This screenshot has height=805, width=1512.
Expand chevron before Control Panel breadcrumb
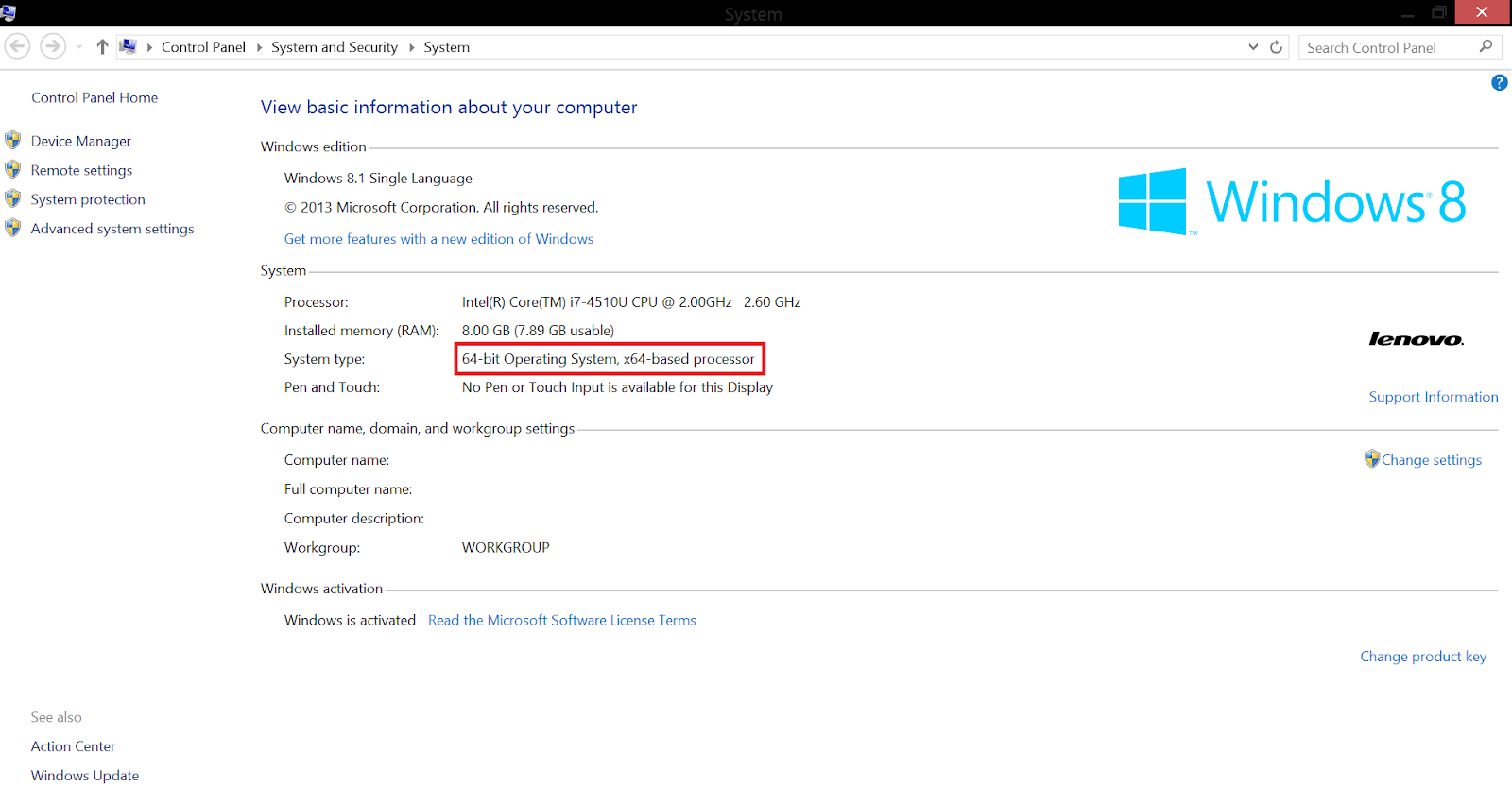(149, 47)
